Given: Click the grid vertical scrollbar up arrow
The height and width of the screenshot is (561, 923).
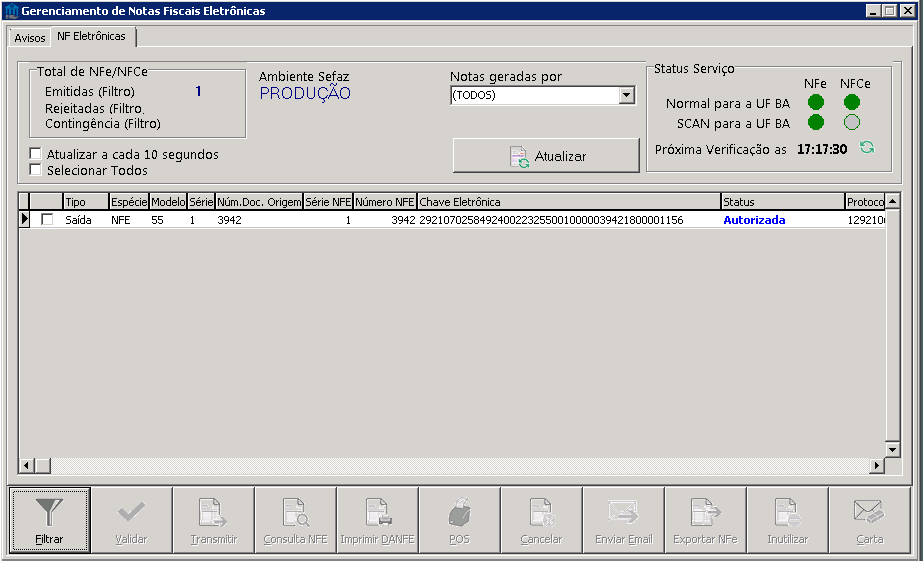Looking at the screenshot, I should coord(892,201).
